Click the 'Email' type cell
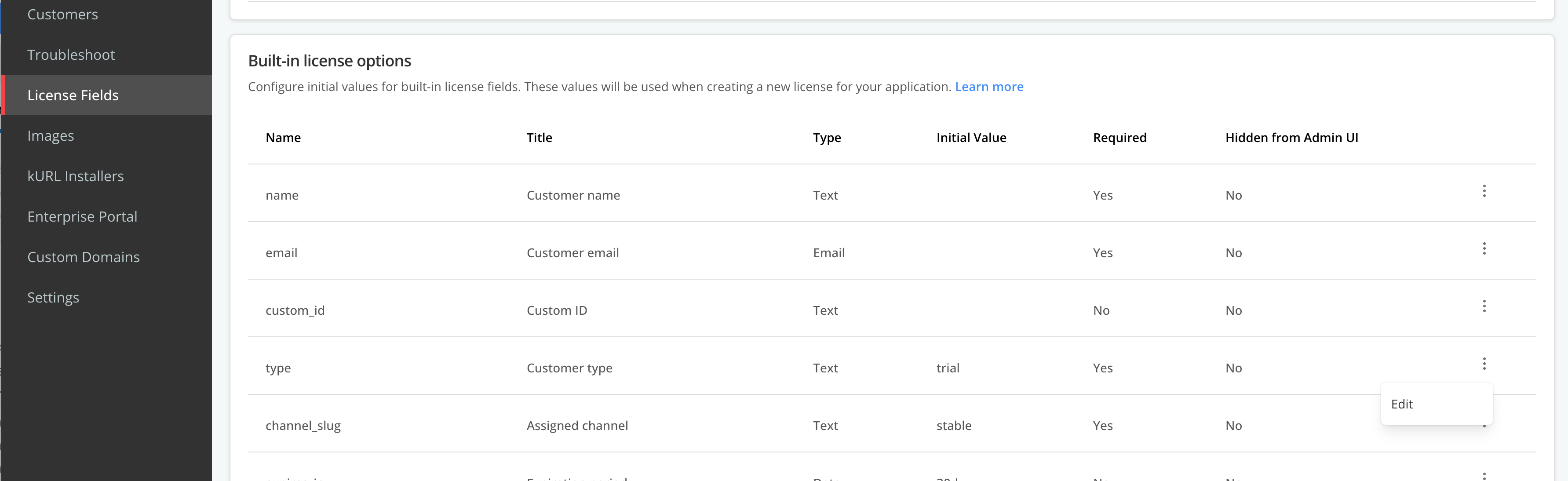The image size is (1568, 481). [x=828, y=253]
